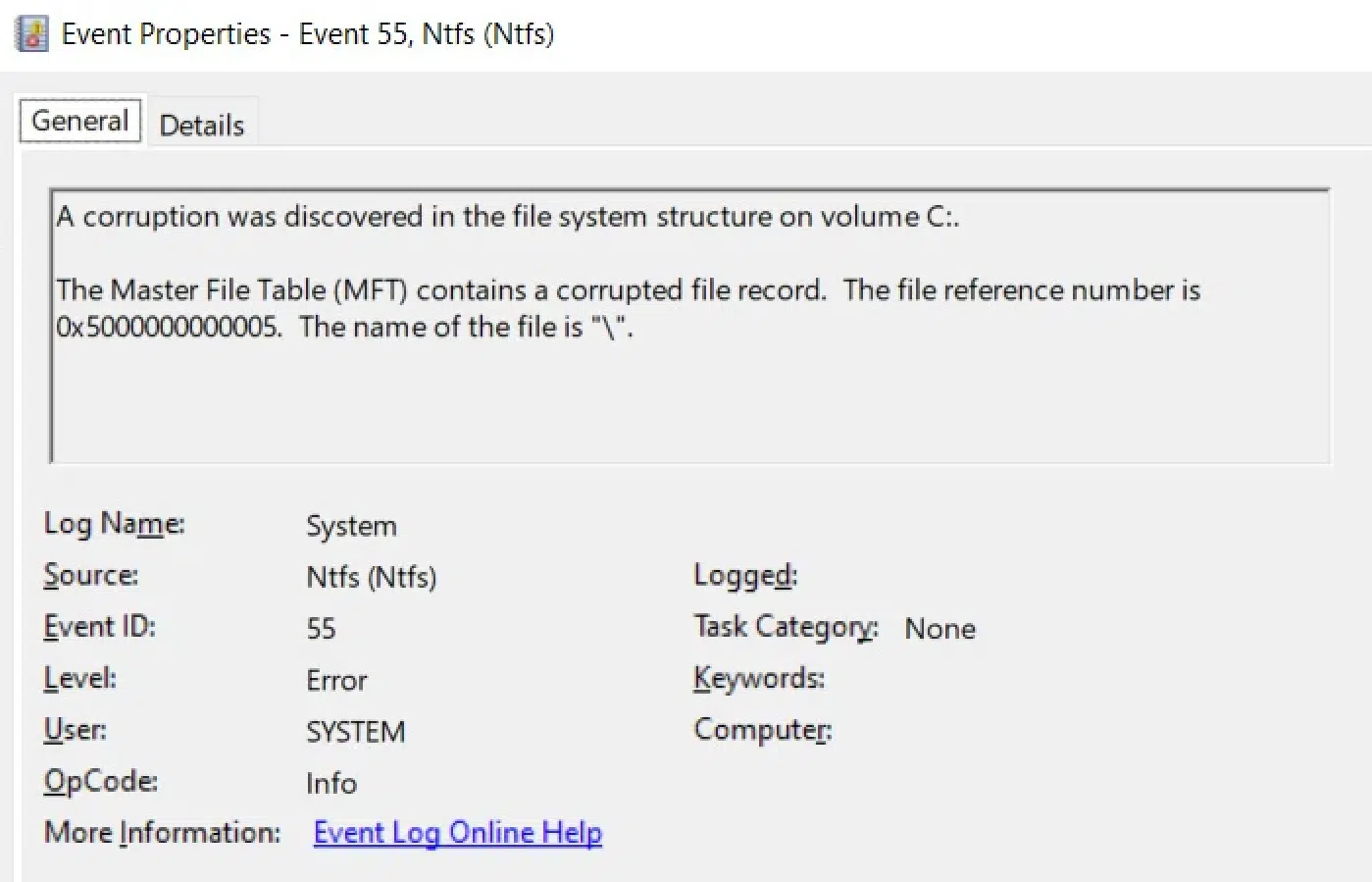The width and height of the screenshot is (1372, 882).
Task: Click the Computer label
Action: tap(762, 730)
